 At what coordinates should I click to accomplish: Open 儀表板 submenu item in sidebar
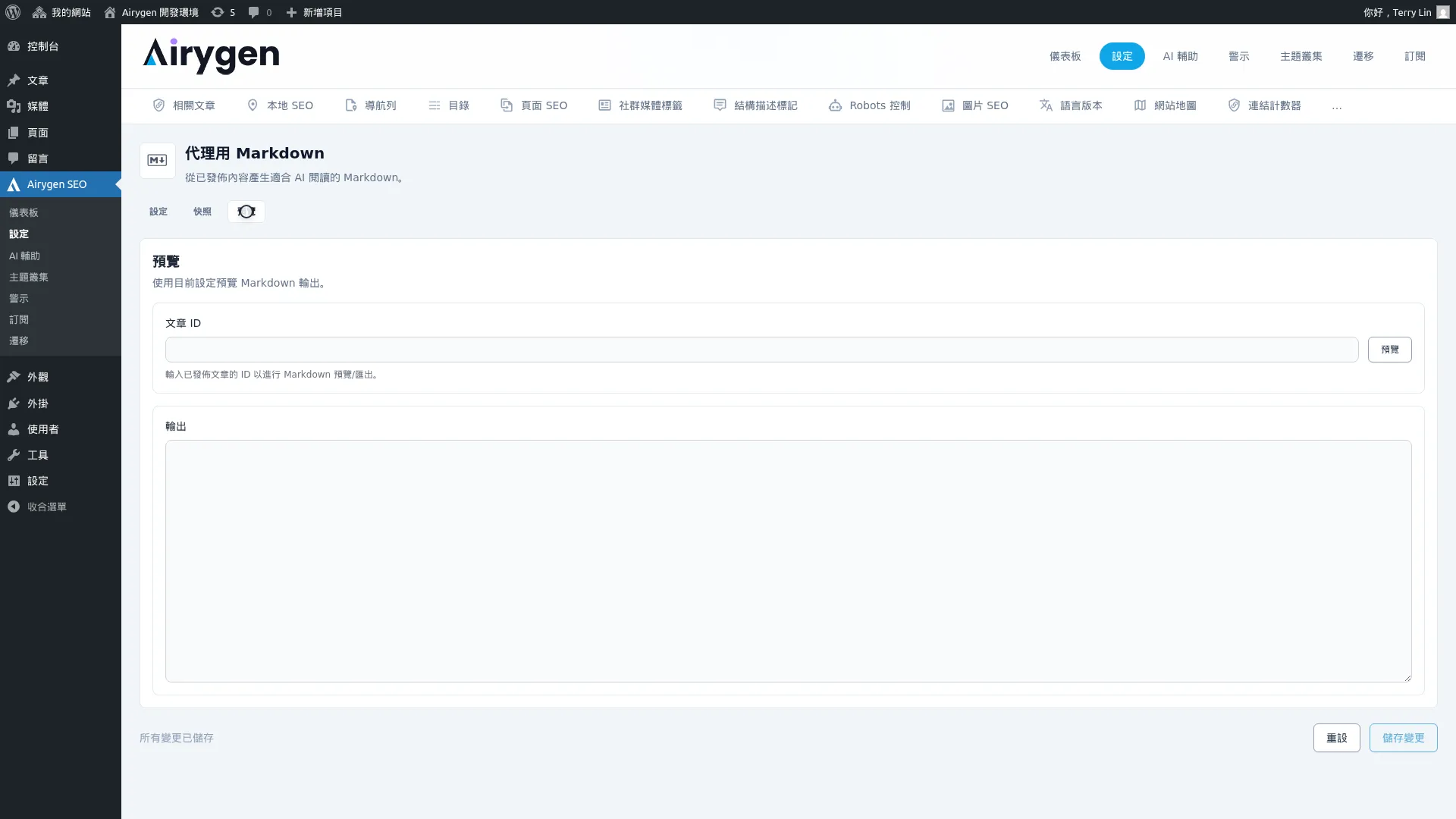pos(24,213)
